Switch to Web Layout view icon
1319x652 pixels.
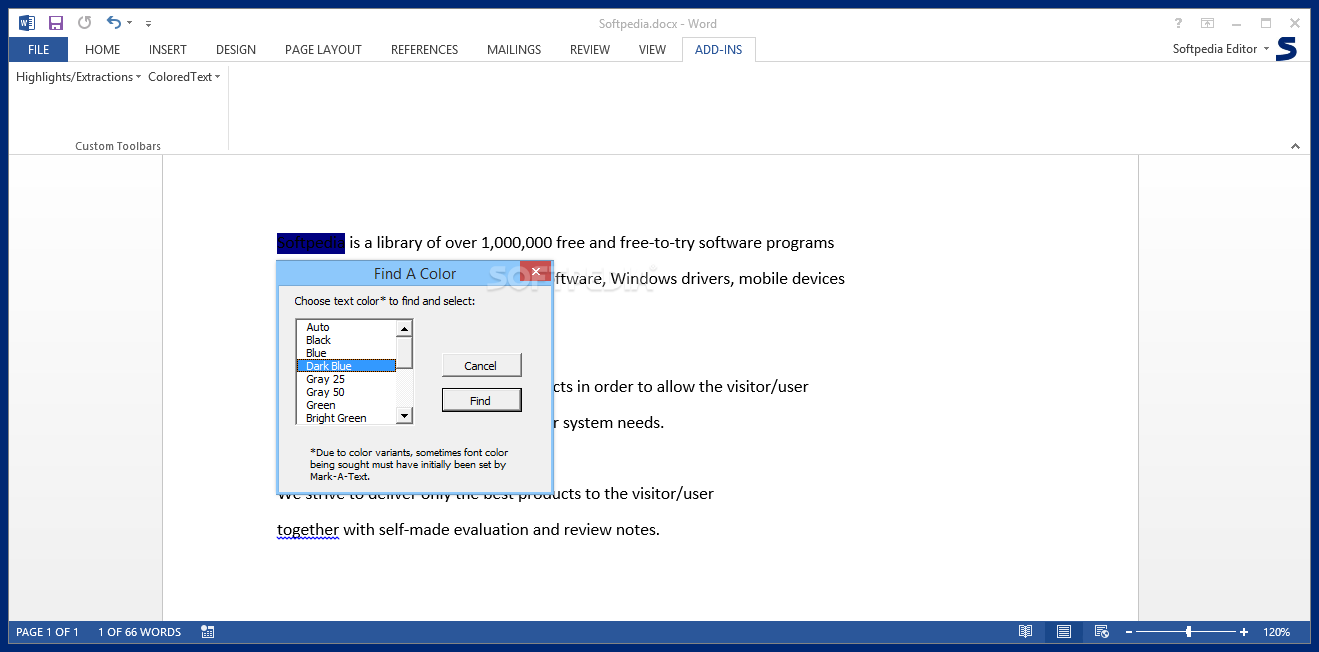pos(1101,632)
